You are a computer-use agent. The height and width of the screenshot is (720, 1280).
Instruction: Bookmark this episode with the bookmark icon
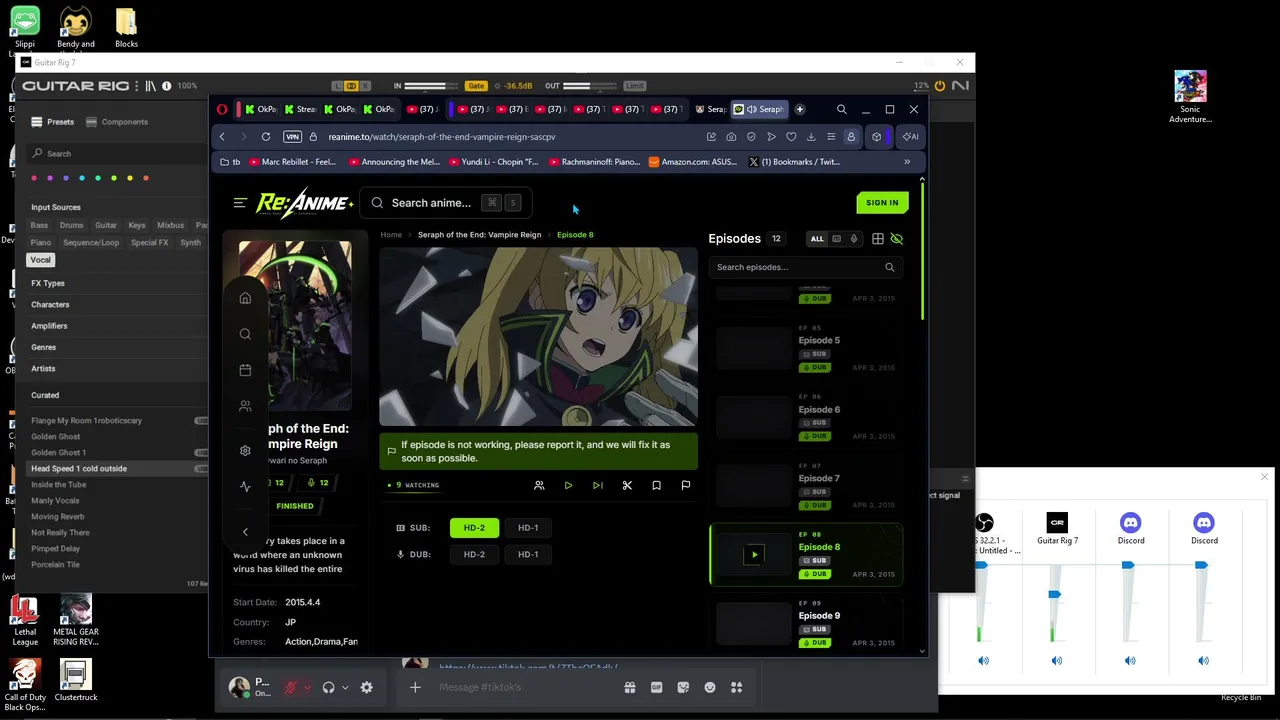click(656, 485)
